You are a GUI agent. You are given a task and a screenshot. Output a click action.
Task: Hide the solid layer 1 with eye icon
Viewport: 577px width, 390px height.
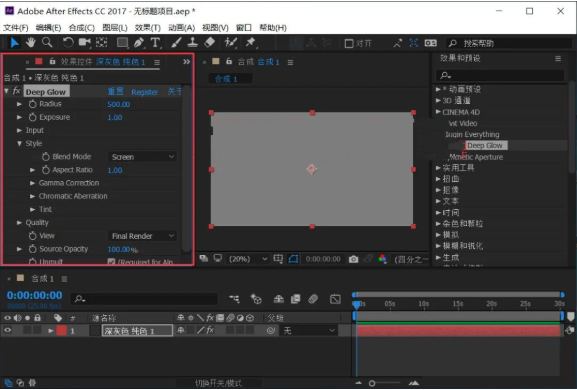click(7, 330)
